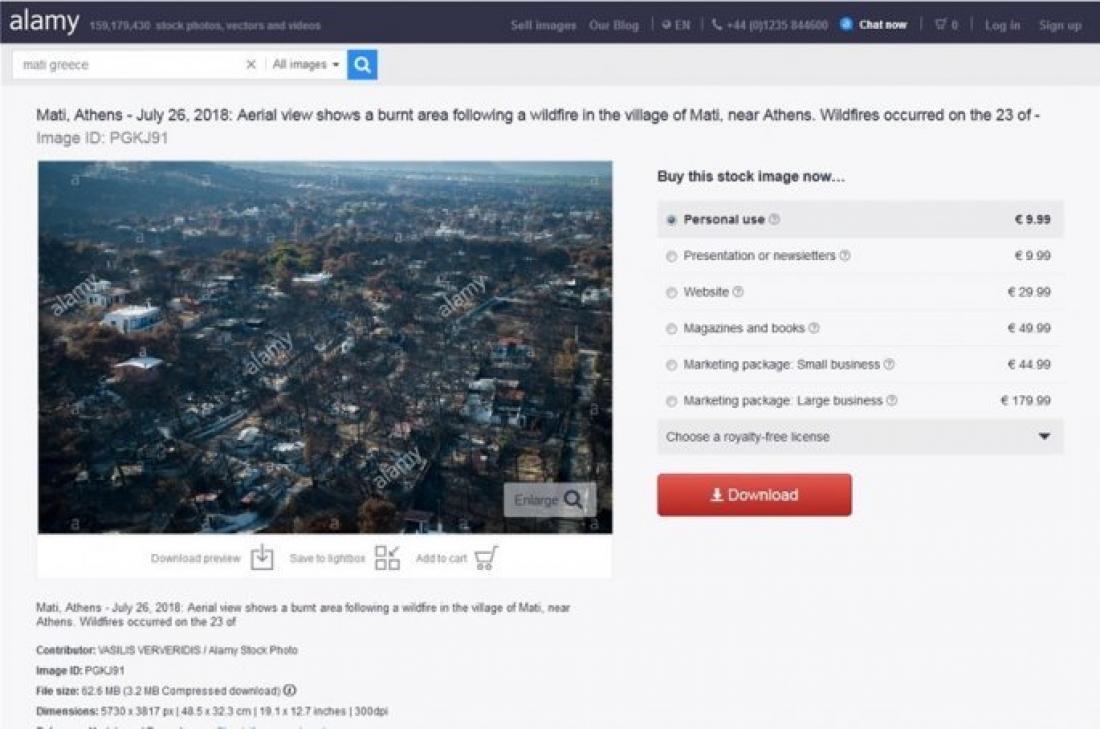Viewport: 1100px width, 729px height.
Task: Select the Personal use license option
Action: (x=671, y=220)
